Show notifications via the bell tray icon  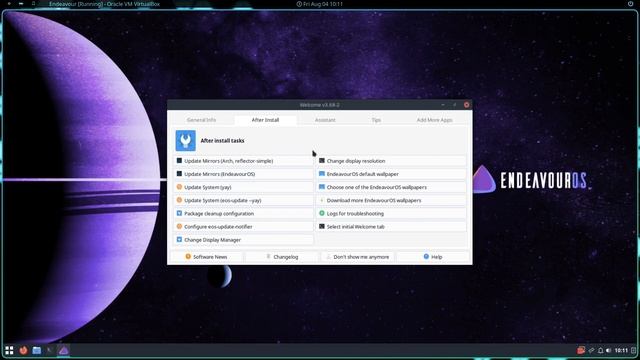point(600,350)
